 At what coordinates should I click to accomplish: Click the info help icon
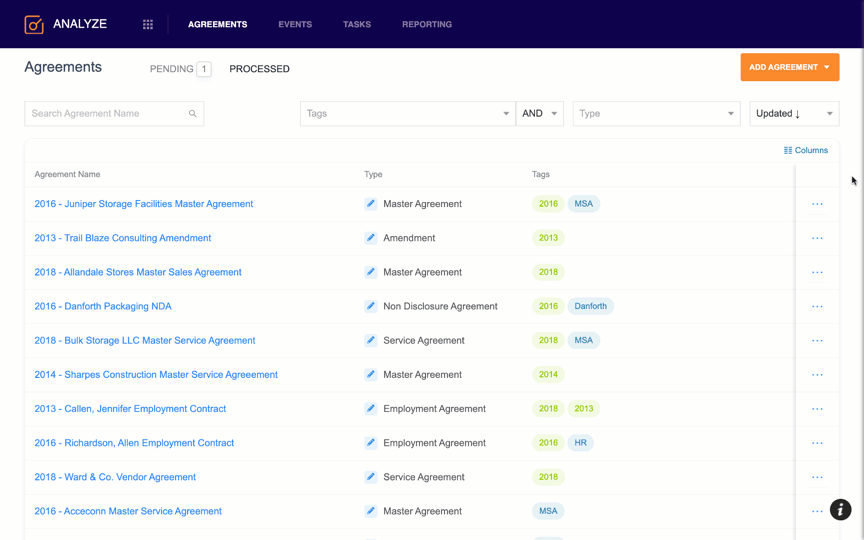tap(840, 510)
